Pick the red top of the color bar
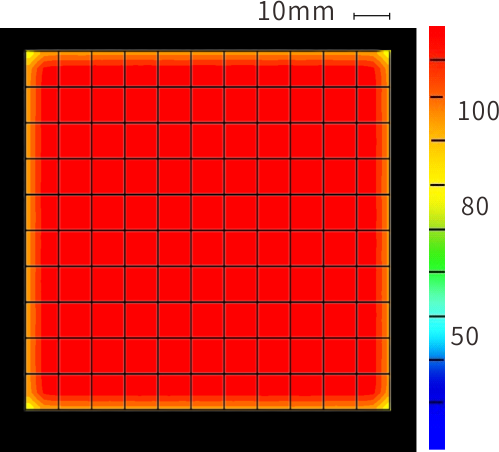Viewport: 499px width, 452px height. (x=437, y=42)
